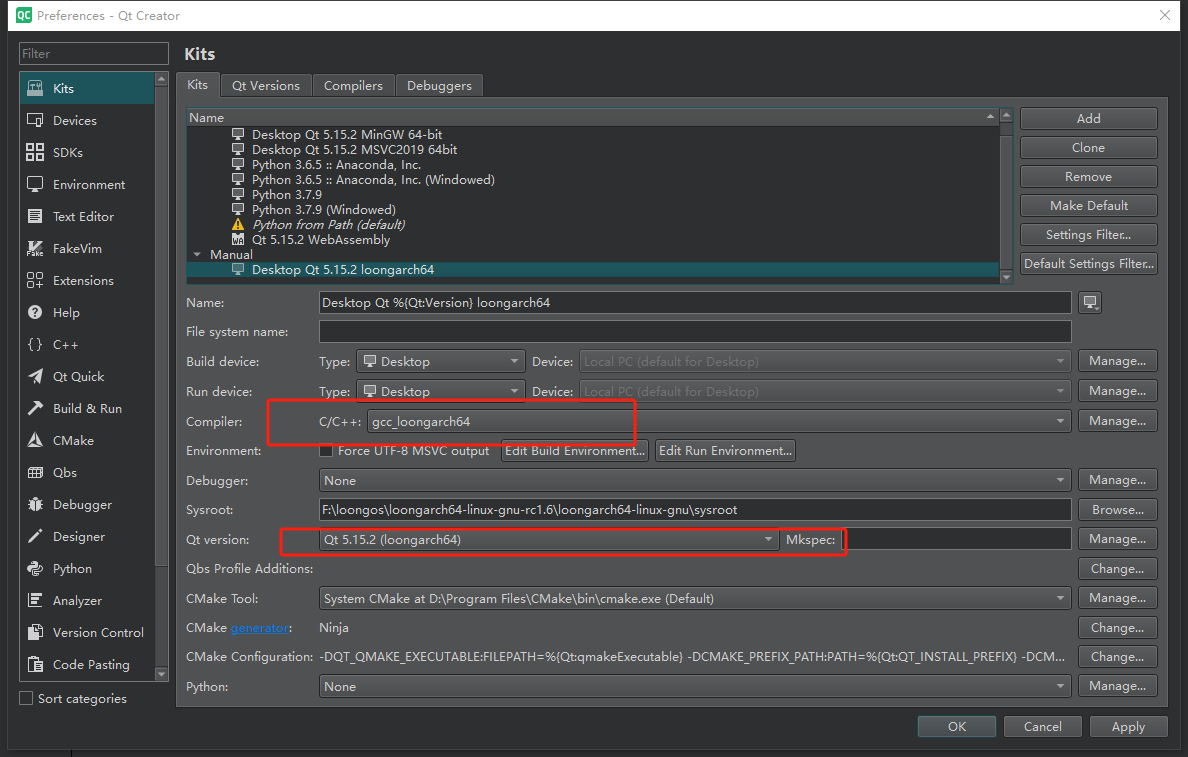This screenshot has height=757, width=1188.
Task: Clone the selected kit
Action: (x=1089, y=148)
